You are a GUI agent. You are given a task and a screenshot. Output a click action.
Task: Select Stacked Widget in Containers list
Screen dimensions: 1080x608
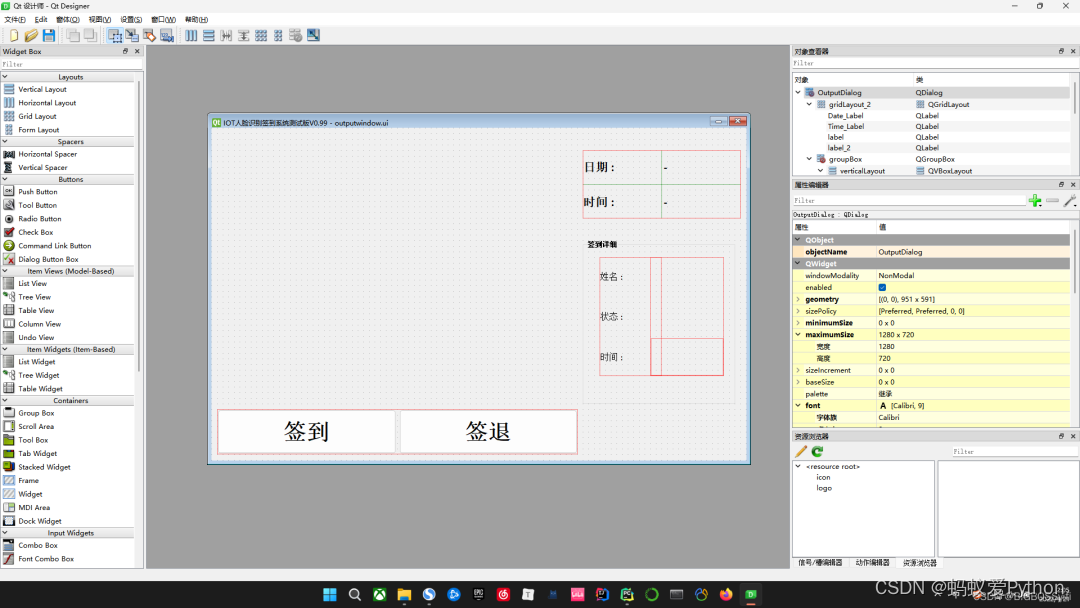(44, 467)
